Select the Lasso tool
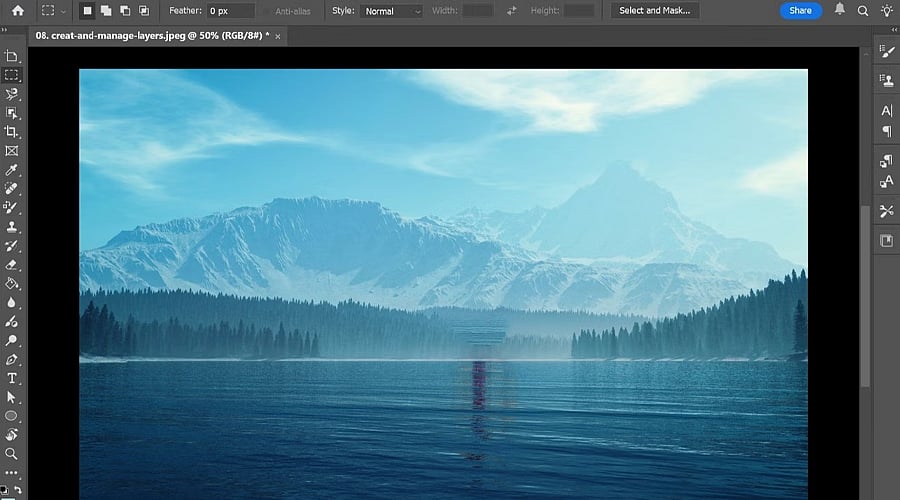Screen dimensions: 900x500 [x=11, y=94]
